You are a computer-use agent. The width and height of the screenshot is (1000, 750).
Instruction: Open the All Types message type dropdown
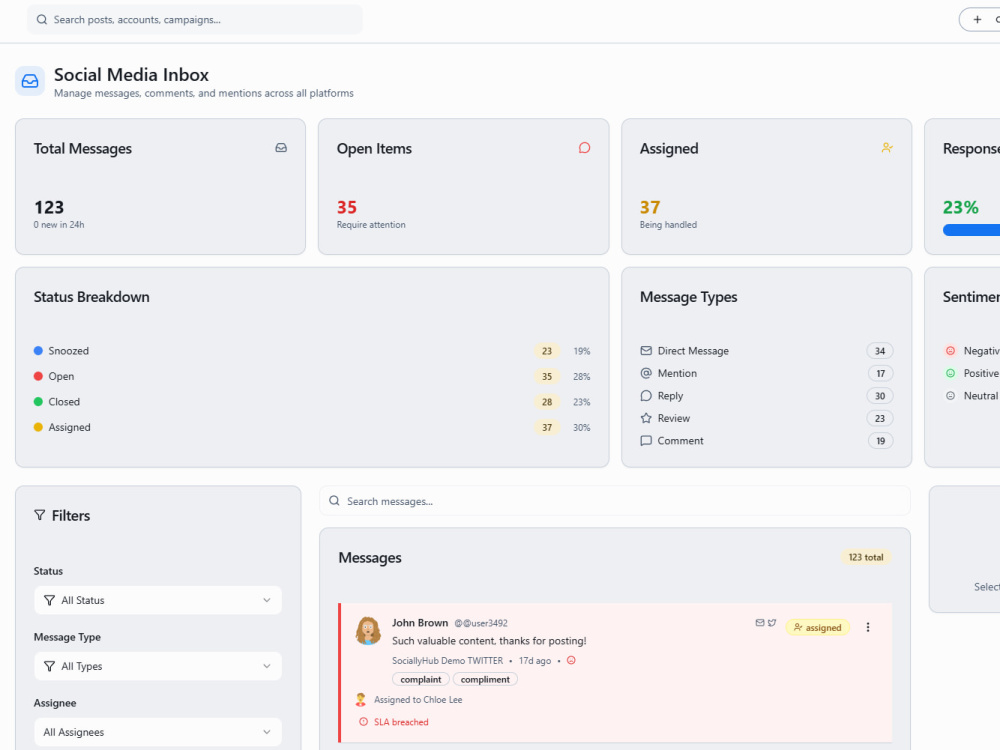coord(158,666)
